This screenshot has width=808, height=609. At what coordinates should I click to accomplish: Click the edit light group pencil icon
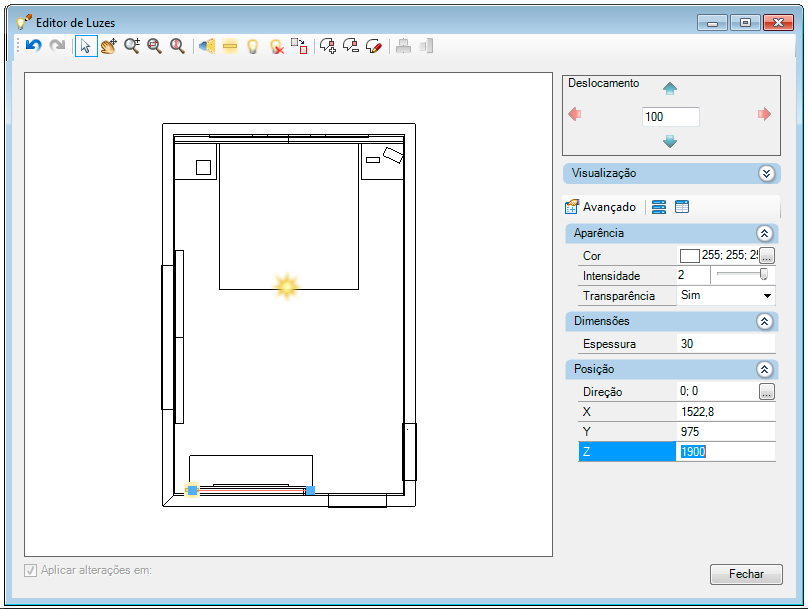coord(374,46)
